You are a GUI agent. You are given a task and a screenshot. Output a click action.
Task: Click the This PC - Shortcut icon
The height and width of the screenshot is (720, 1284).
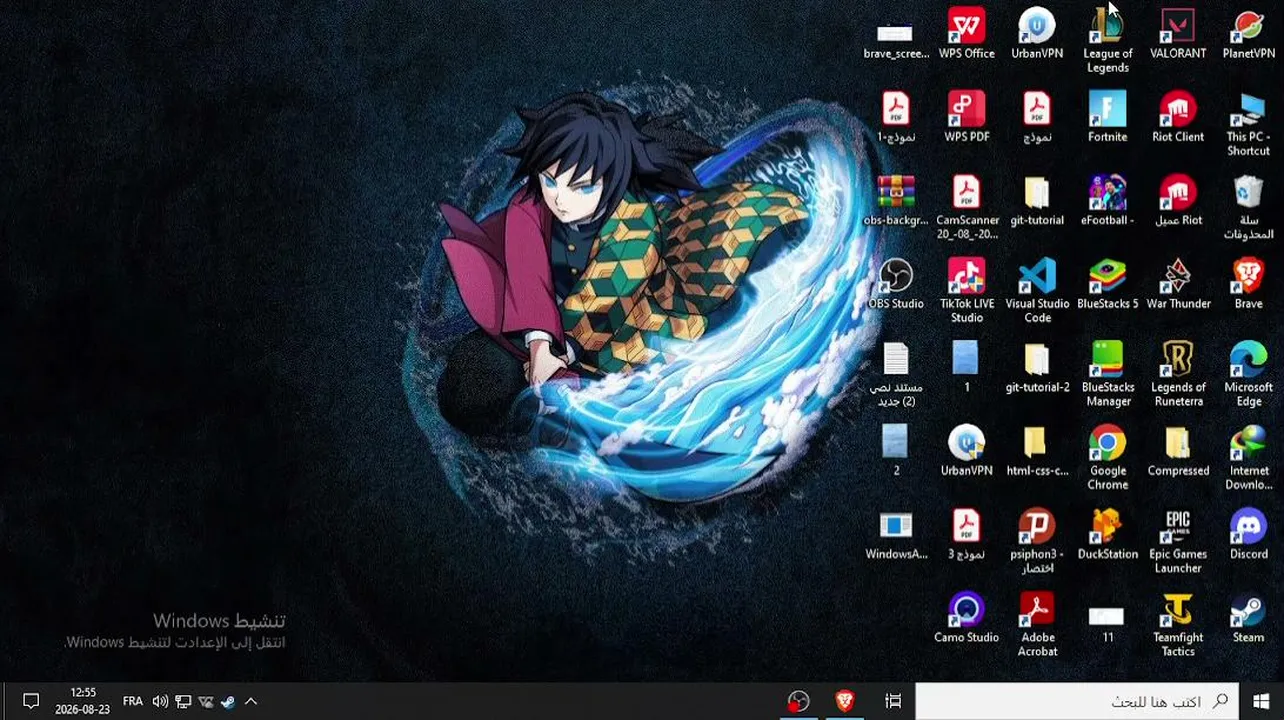(1248, 124)
